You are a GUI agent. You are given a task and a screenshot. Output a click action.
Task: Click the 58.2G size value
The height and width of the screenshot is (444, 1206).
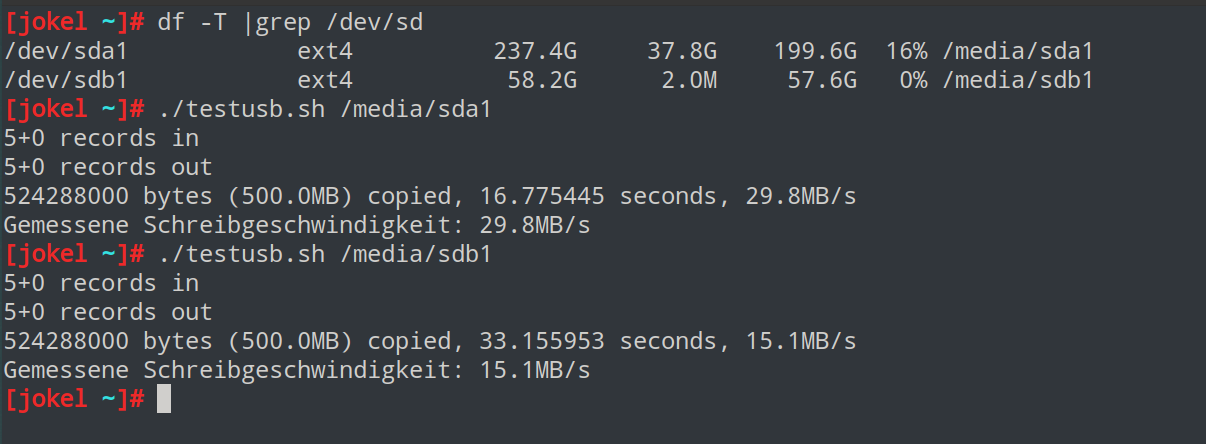pyautogui.click(x=542, y=79)
